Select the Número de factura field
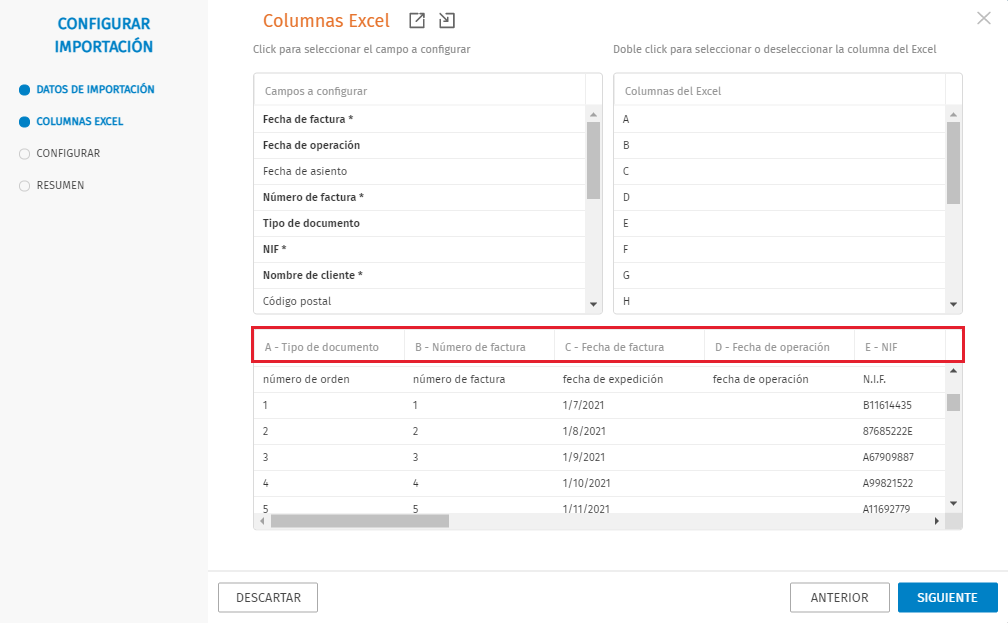The image size is (1008, 623). [420, 197]
